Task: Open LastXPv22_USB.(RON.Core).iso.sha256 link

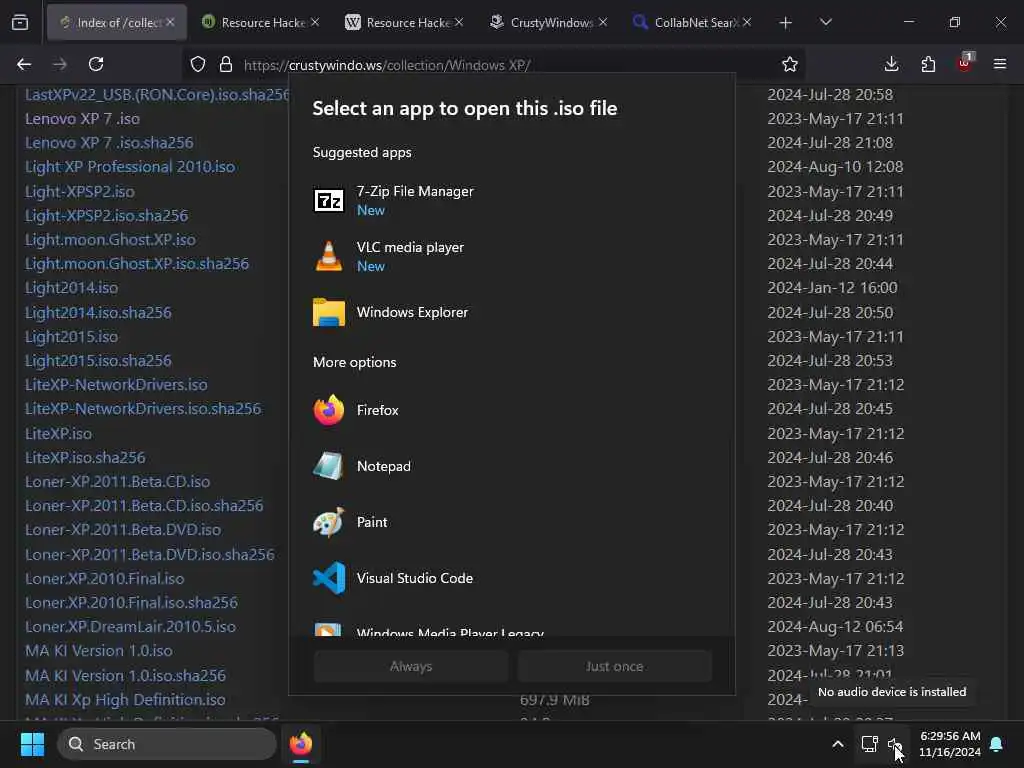Action: [157, 95]
